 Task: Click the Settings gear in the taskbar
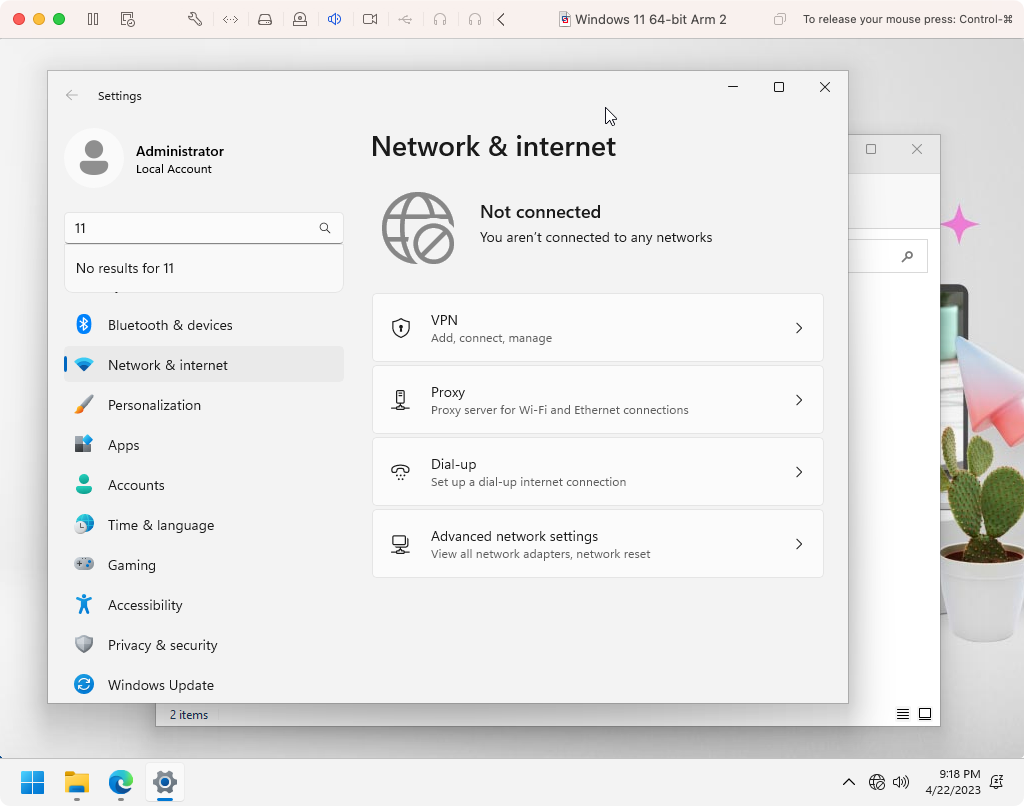point(165,782)
